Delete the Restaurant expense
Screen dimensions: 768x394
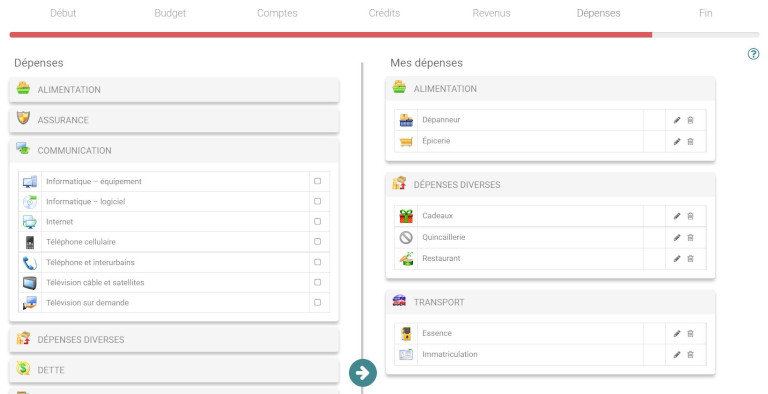coord(691,259)
